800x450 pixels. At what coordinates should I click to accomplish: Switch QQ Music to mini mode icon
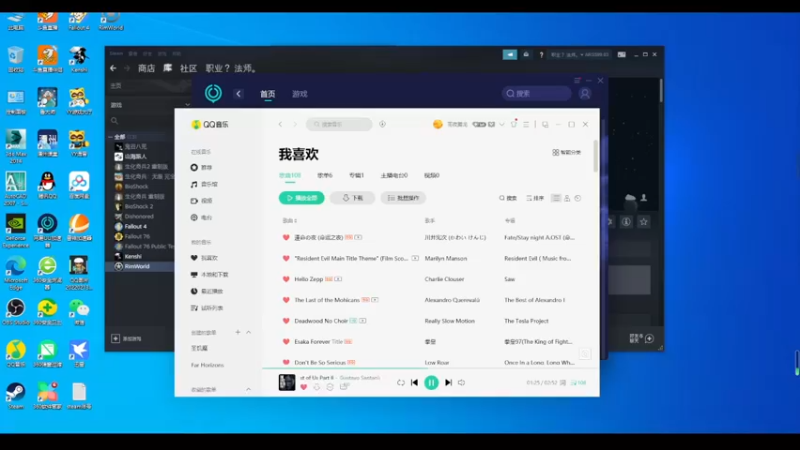point(545,124)
